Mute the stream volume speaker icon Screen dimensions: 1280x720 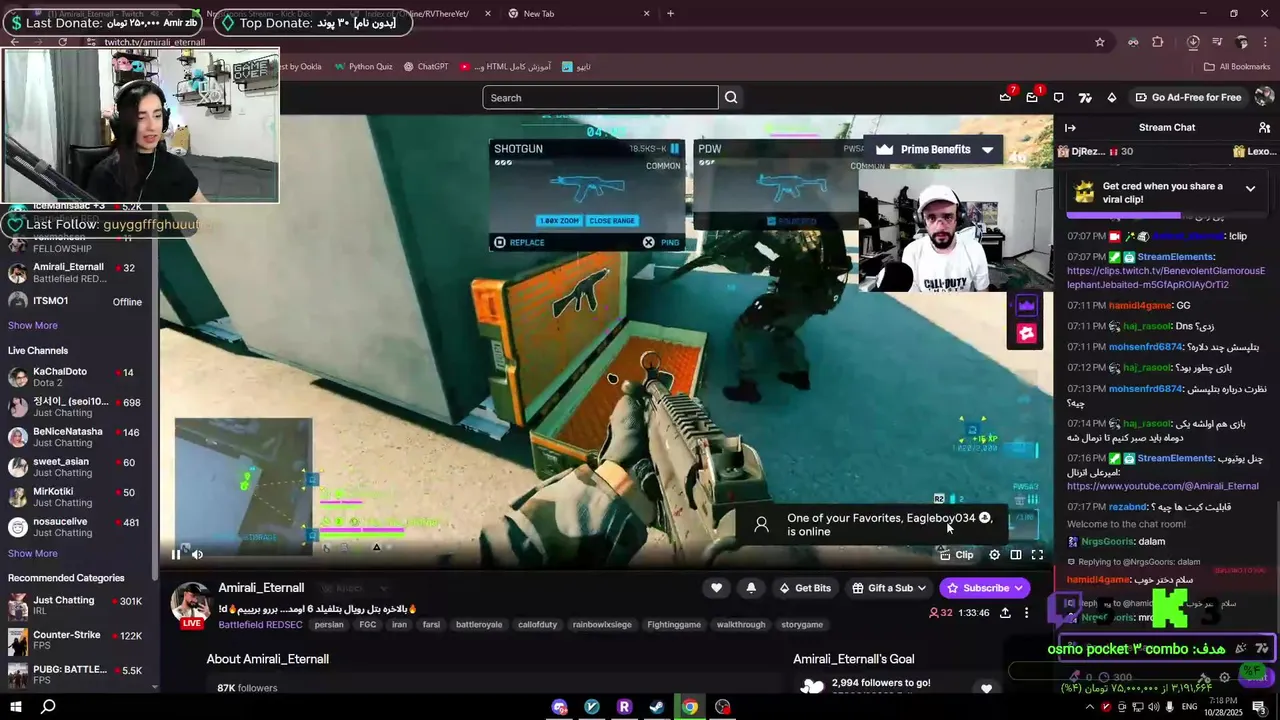click(x=197, y=555)
